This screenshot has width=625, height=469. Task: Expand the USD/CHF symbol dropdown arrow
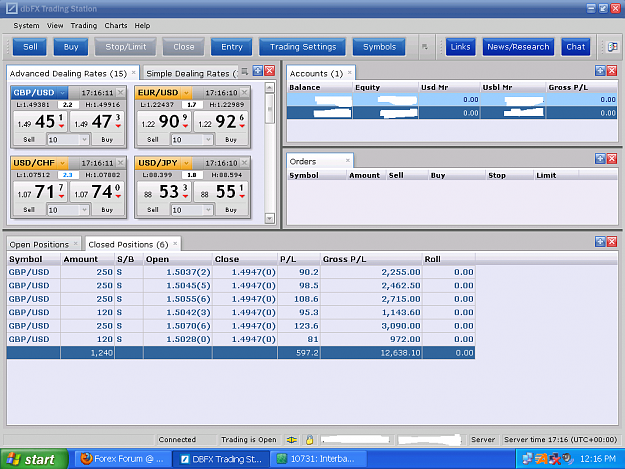click(x=62, y=163)
